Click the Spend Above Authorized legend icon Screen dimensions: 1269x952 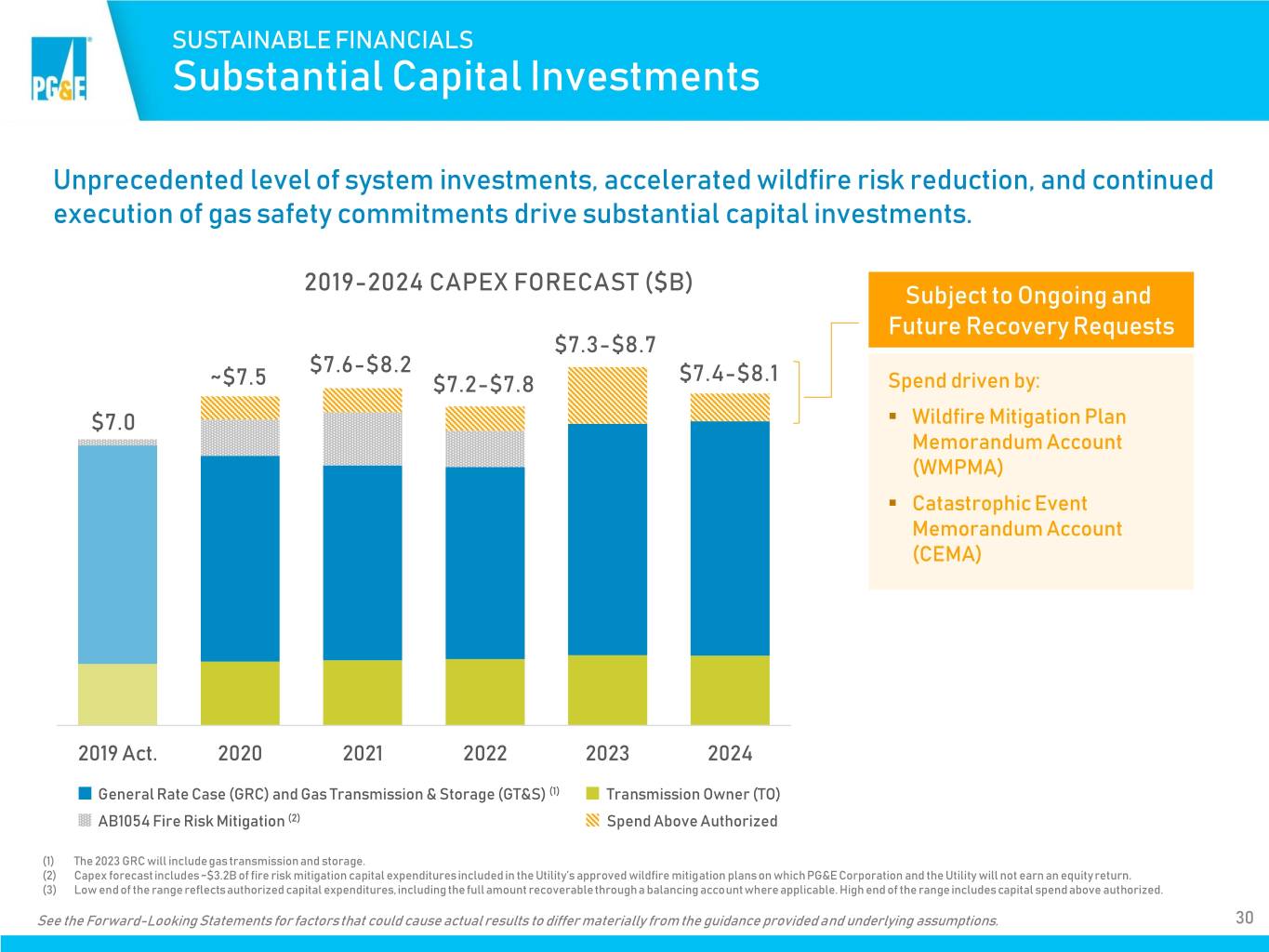point(593,820)
